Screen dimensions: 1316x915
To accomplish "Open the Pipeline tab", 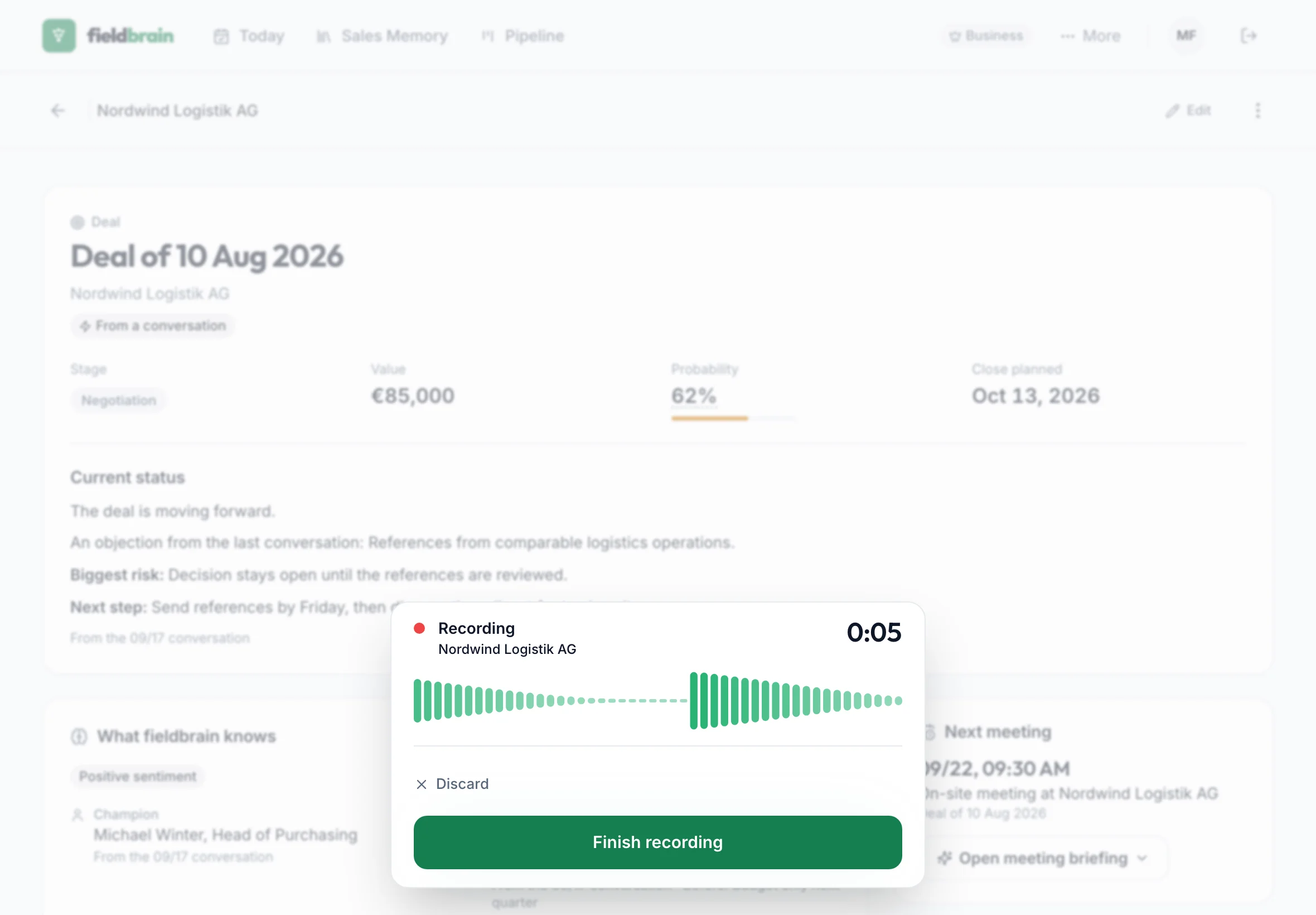I will tap(522, 36).
